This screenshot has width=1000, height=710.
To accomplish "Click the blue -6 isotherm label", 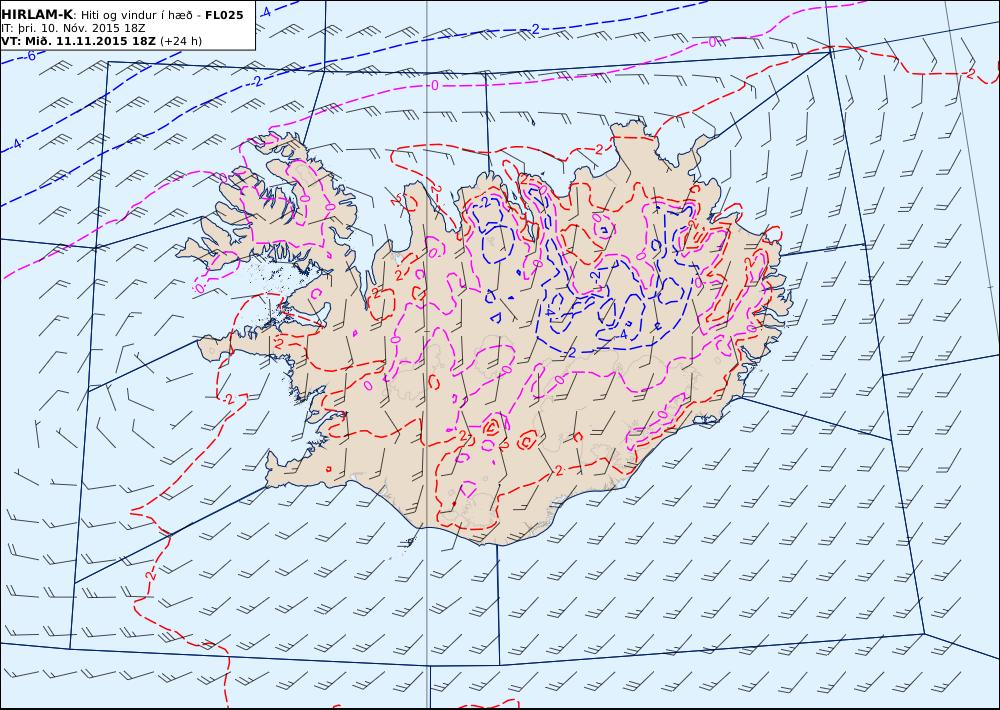I will [x=29, y=56].
